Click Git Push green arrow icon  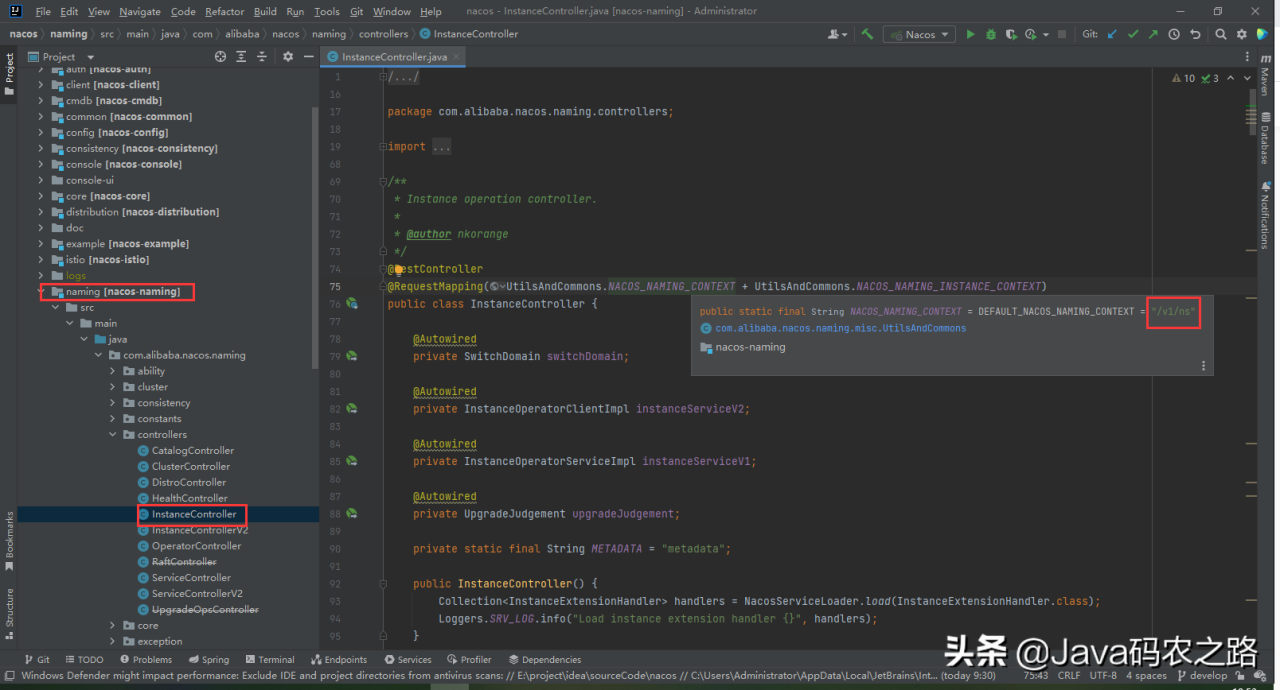(1153, 34)
